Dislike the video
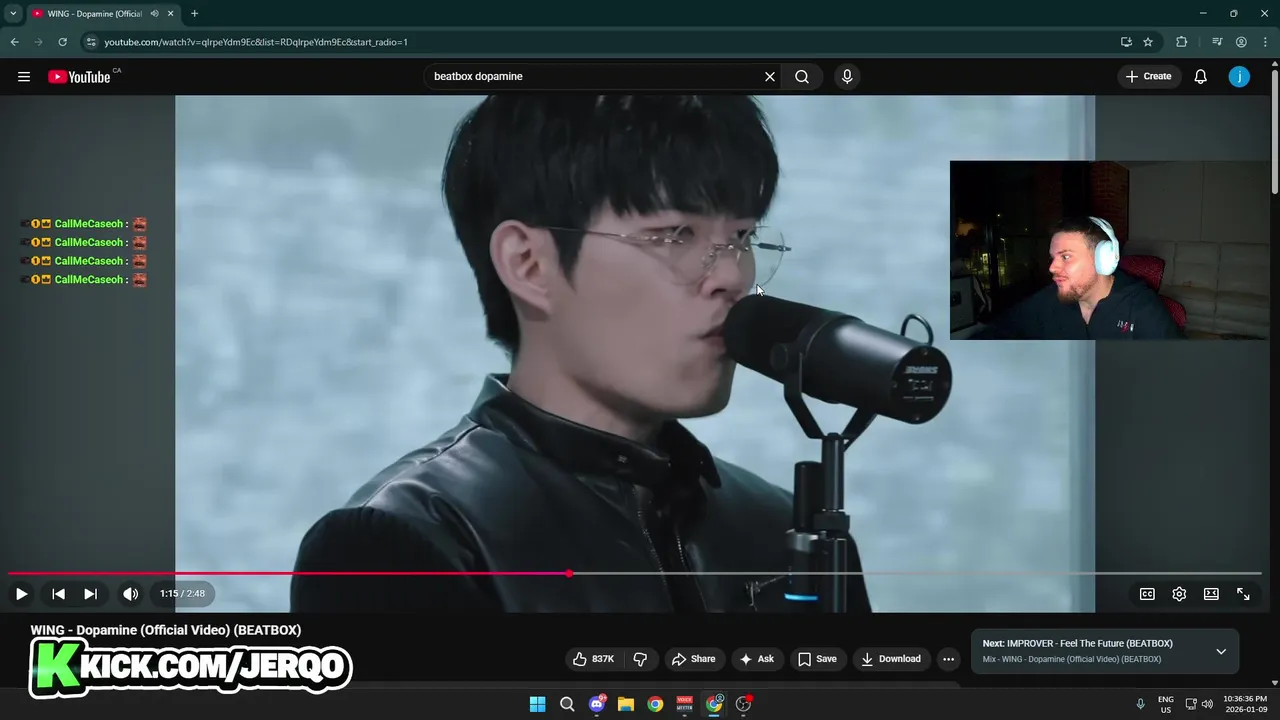The width and height of the screenshot is (1280, 720). (x=641, y=659)
